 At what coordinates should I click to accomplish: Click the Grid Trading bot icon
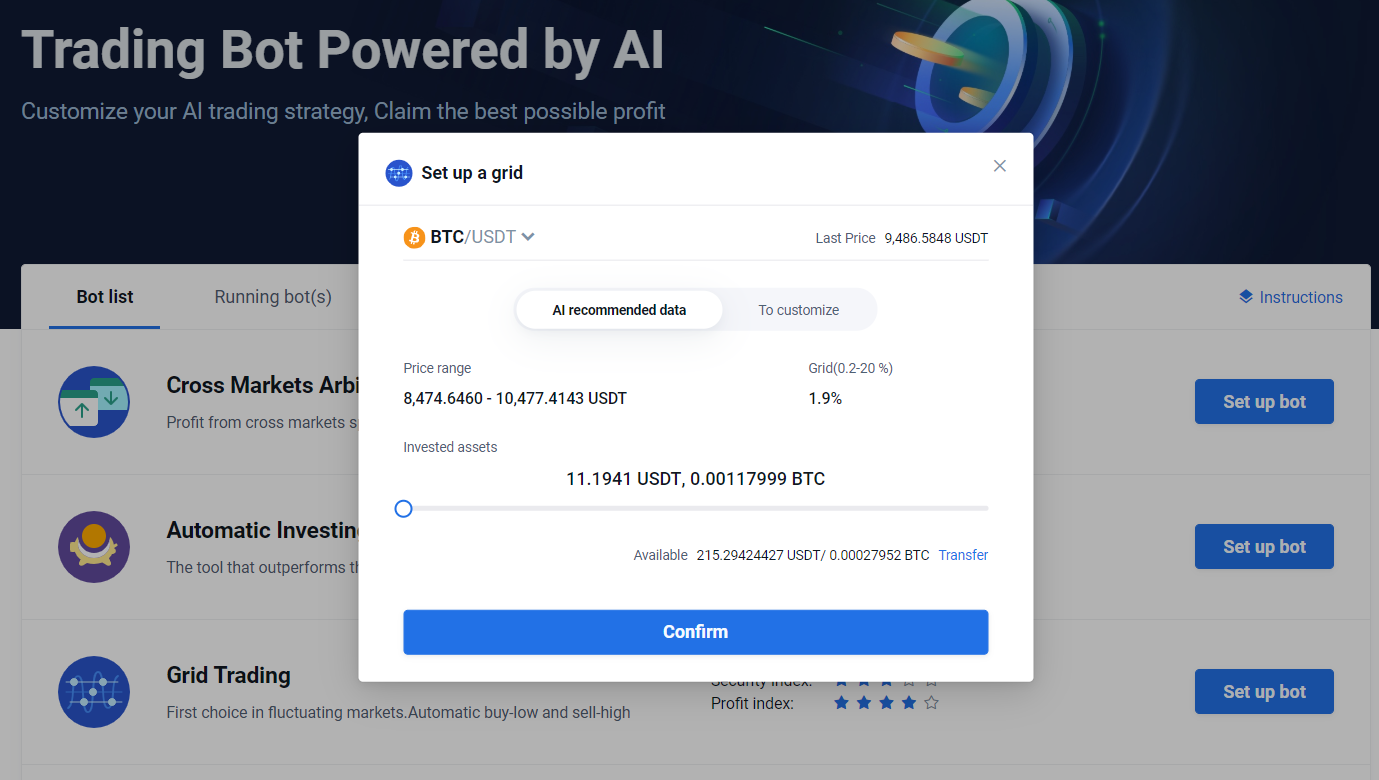click(93, 692)
